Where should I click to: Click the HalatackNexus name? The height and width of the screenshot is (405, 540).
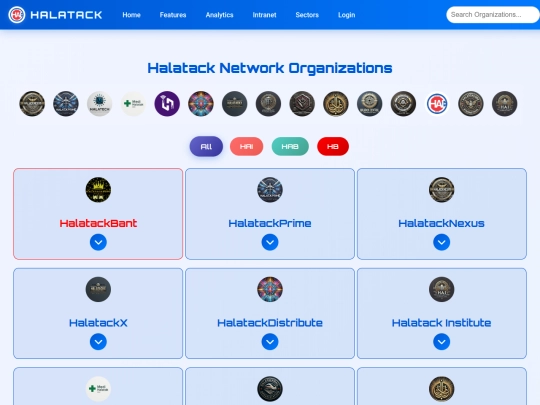click(x=442, y=223)
